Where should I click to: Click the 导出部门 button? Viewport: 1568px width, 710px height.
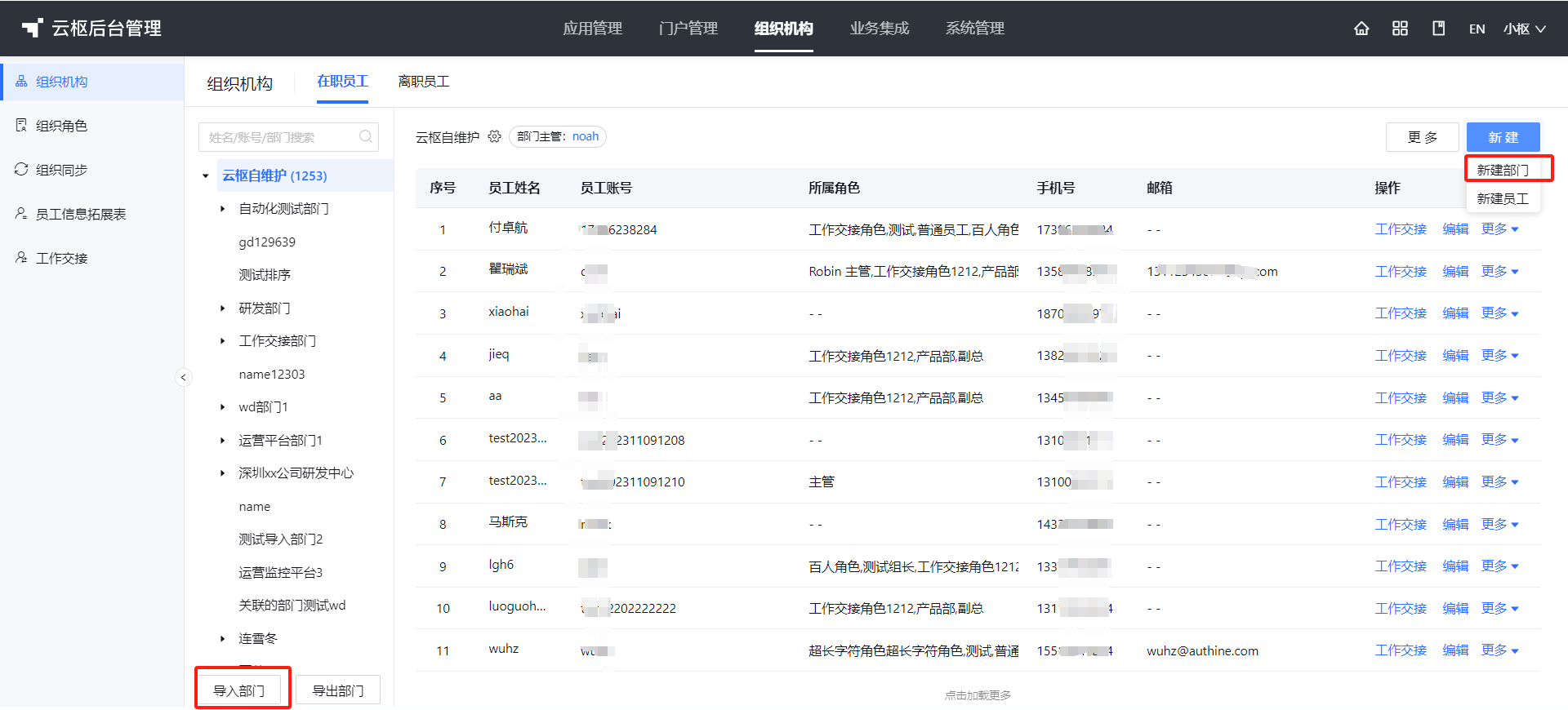coord(338,690)
